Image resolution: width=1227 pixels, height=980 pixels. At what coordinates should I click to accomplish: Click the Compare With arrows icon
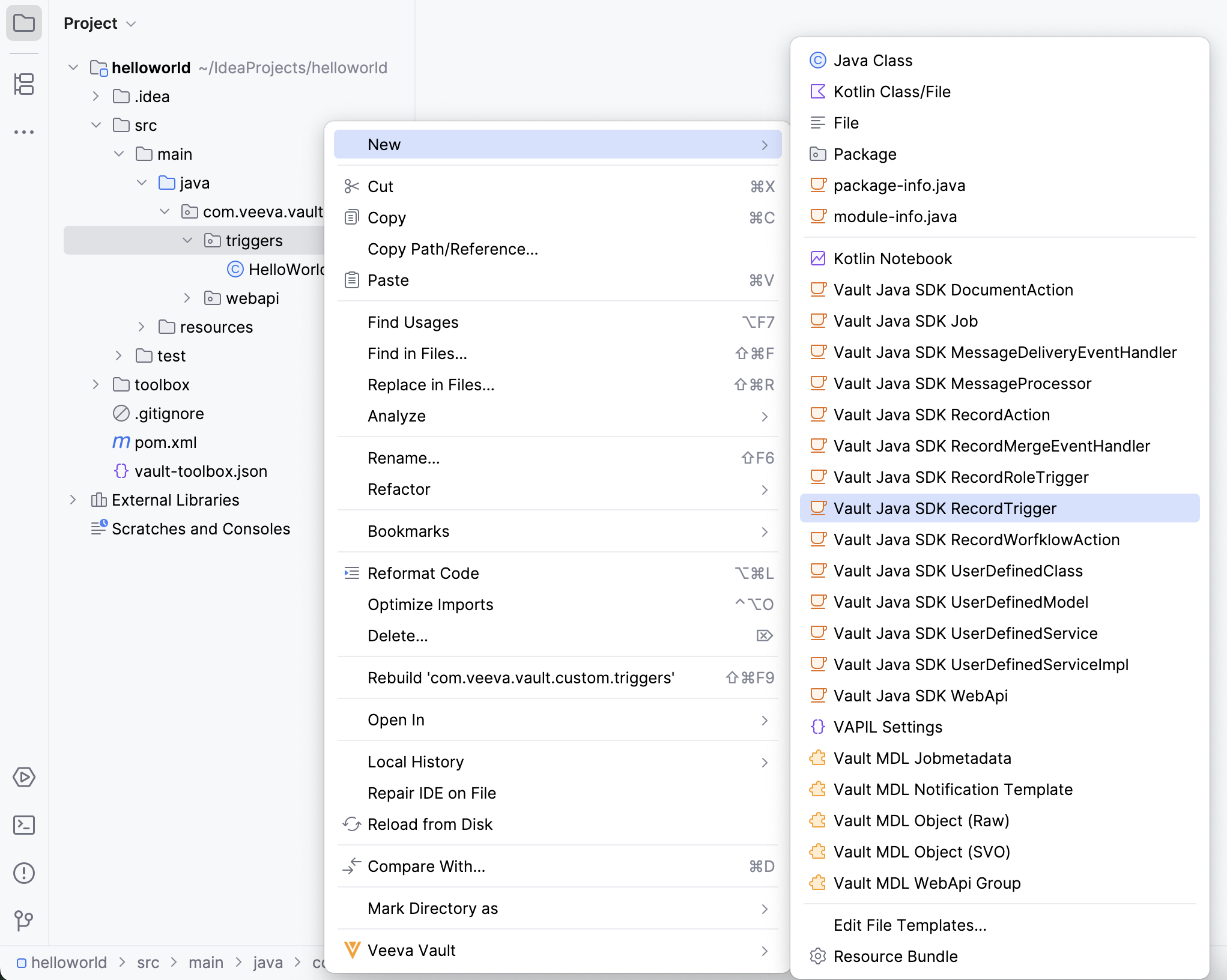(352, 867)
